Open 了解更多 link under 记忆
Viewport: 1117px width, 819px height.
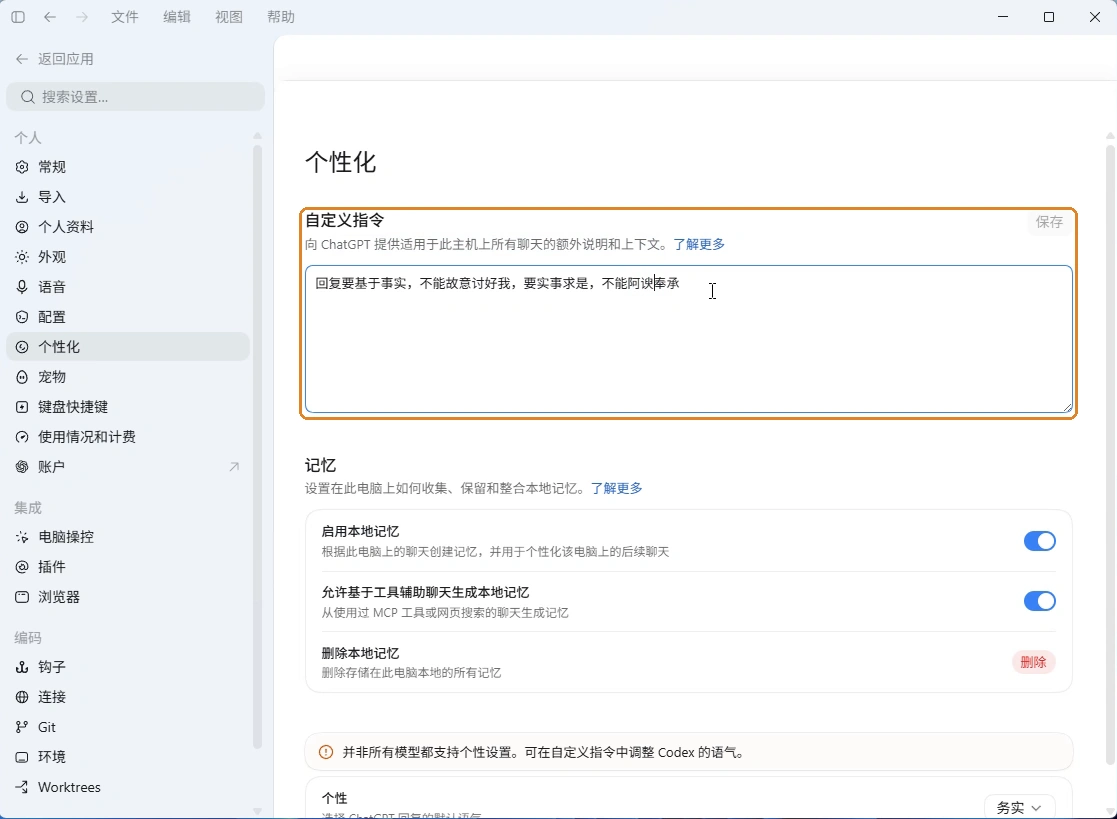(616, 489)
